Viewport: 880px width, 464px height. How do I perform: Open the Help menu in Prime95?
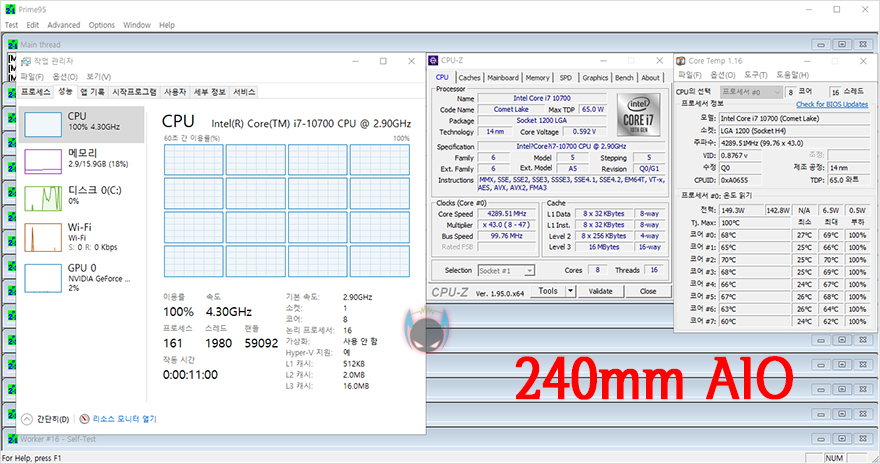[167, 25]
